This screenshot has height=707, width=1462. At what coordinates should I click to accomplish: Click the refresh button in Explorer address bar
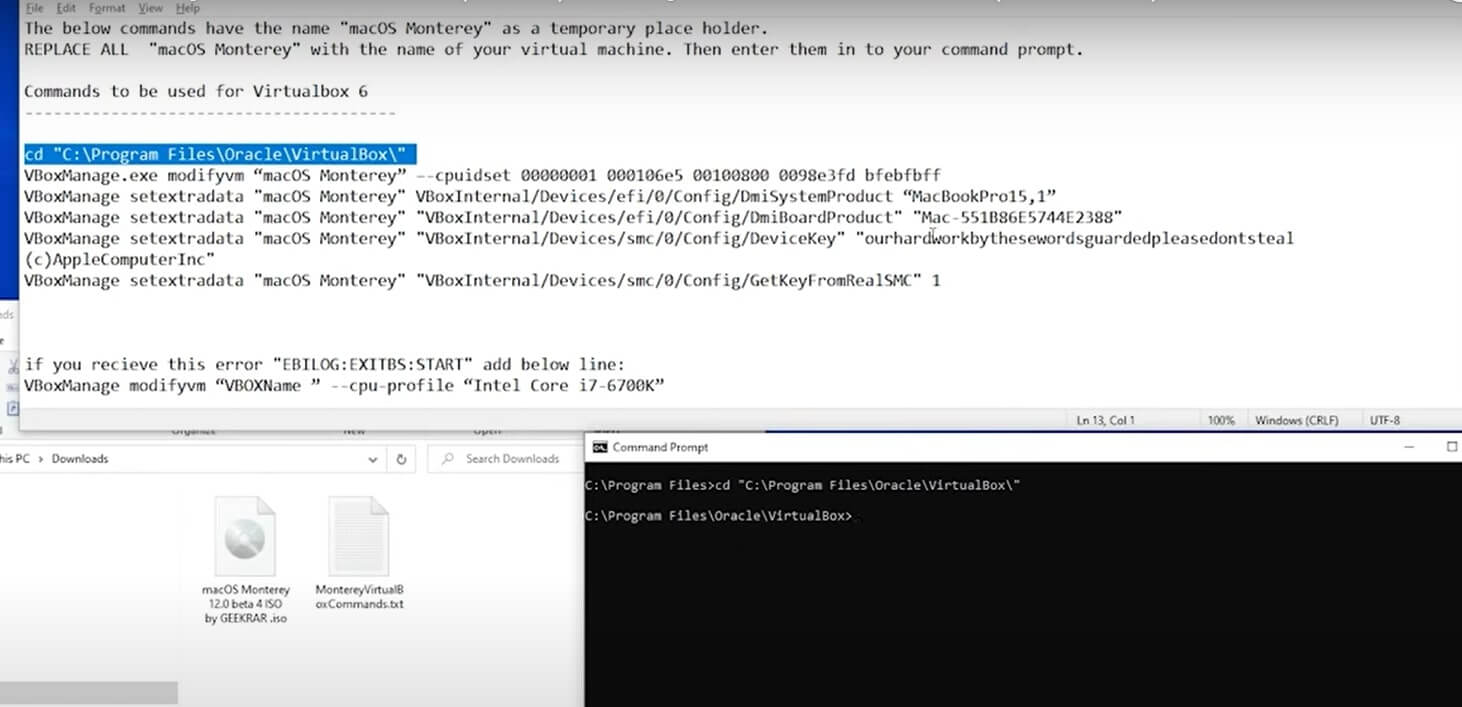pyautogui.click(x=401, y=459)
